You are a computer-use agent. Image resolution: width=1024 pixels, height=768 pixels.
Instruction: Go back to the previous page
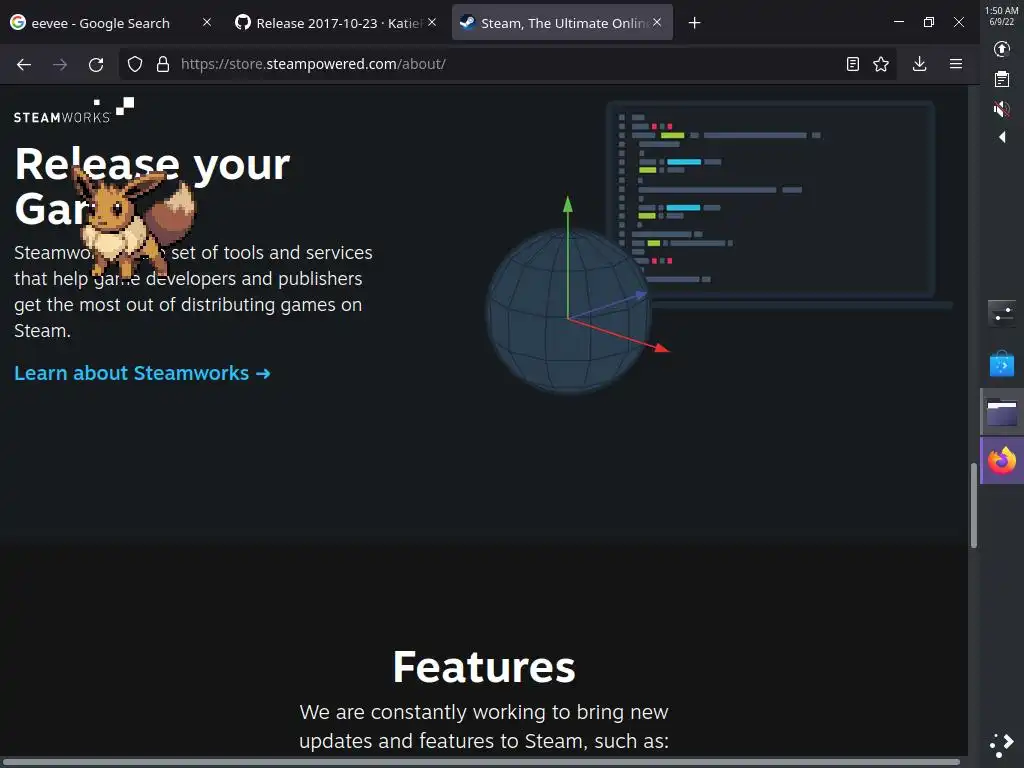pos(24,64)
